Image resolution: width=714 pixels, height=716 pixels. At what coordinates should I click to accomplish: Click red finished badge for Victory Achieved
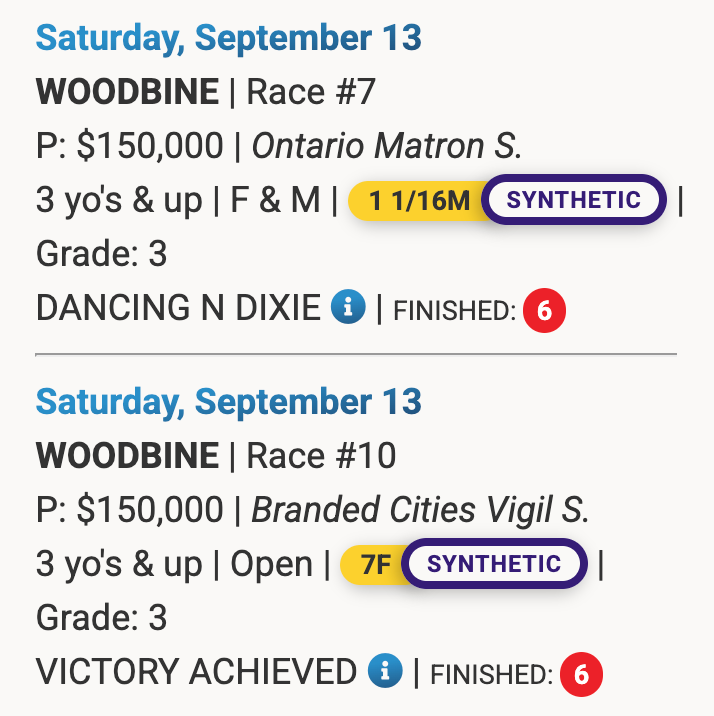click(x=581, y=676)
